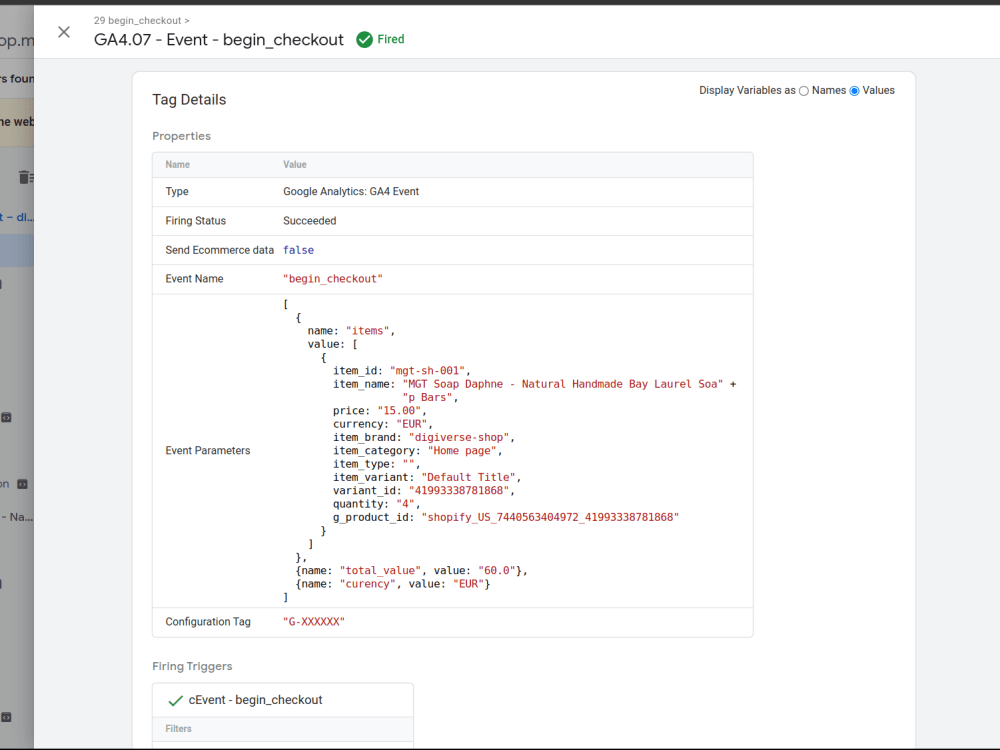The width and height of the screenshot is (1000, 750).
Task: Click the 'Filters' label under the trigger
Action: [178, 728]
